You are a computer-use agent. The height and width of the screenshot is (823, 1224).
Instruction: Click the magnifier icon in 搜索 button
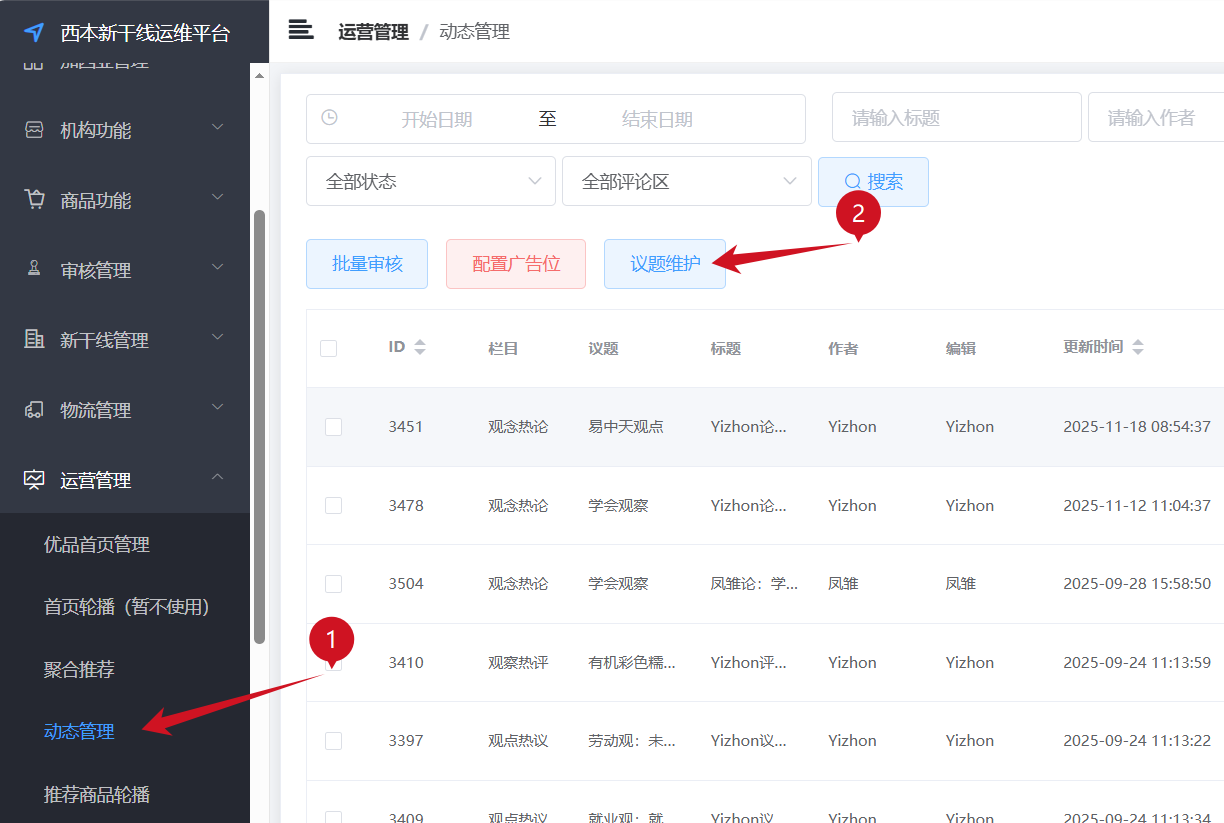tap(853, 181)
